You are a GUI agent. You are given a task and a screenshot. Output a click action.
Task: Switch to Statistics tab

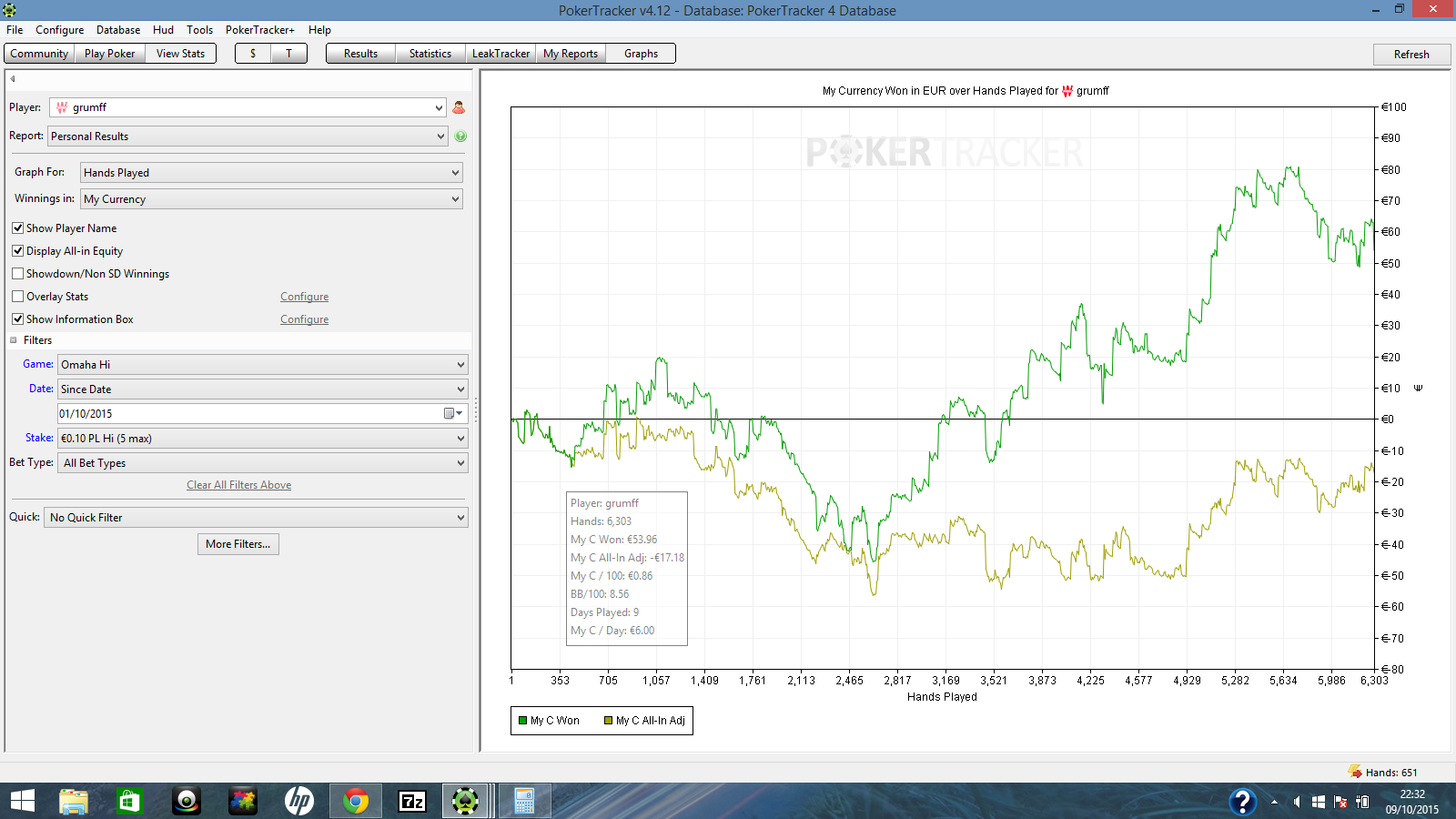click(430, 54)
